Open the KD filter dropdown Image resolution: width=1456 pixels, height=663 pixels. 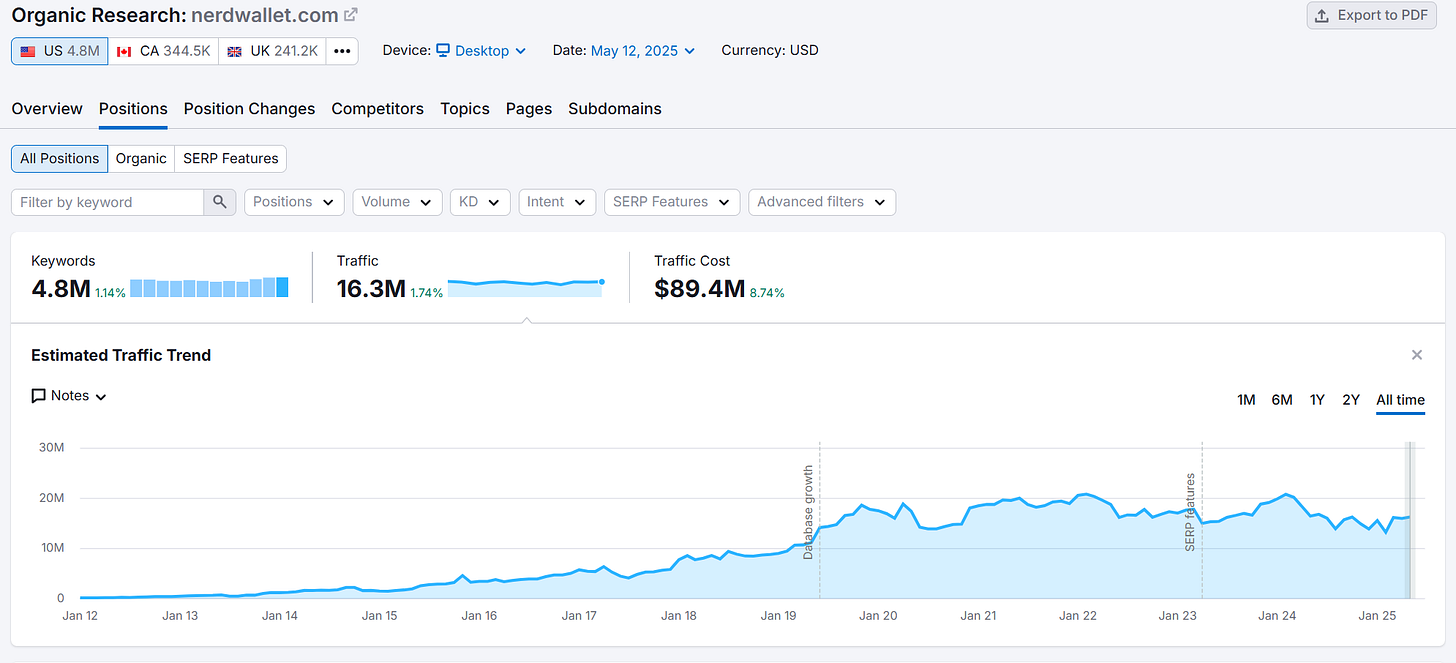pos(480,202)
